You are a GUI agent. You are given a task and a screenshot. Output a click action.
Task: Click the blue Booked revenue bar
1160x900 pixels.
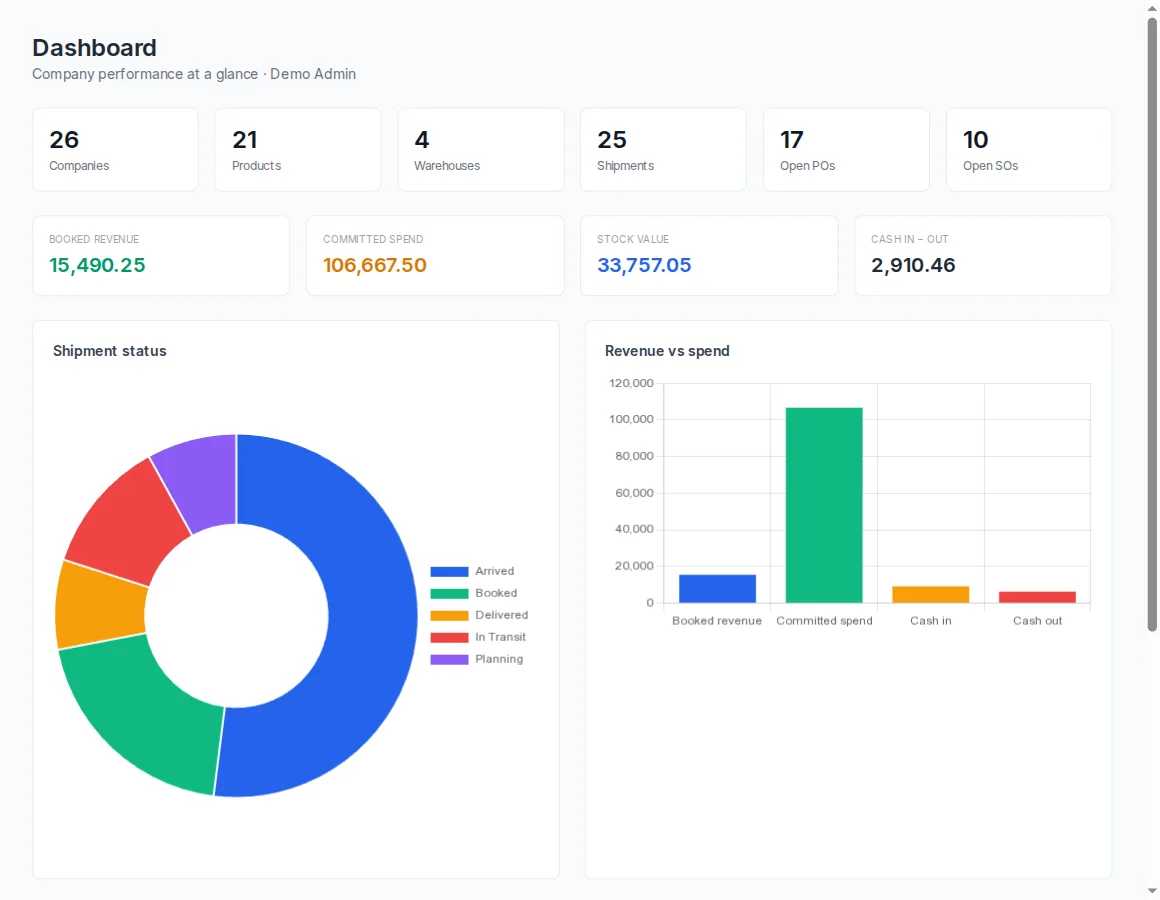coord(718,589)
